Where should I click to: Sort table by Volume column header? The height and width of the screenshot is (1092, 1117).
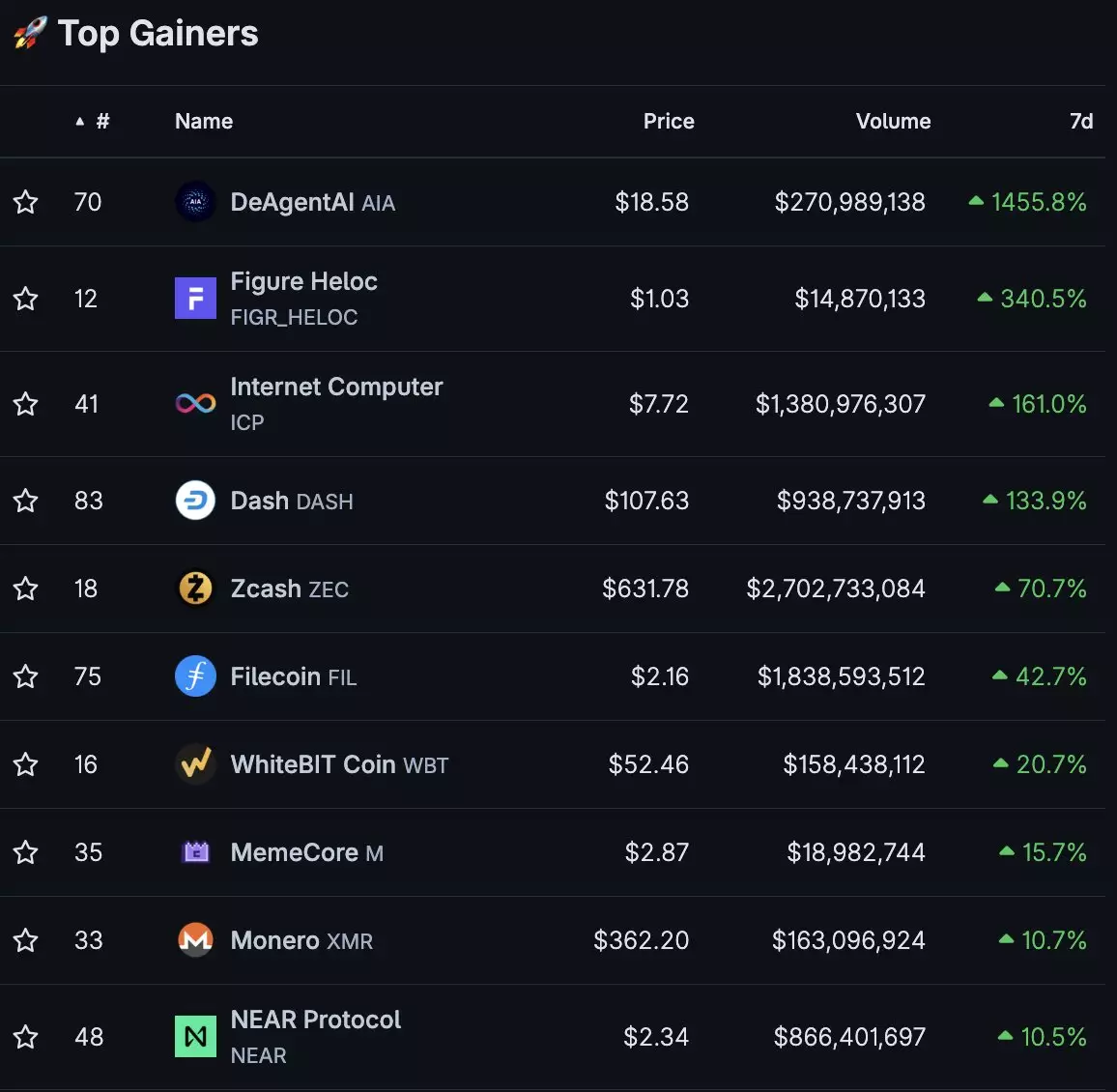[893, 122]
